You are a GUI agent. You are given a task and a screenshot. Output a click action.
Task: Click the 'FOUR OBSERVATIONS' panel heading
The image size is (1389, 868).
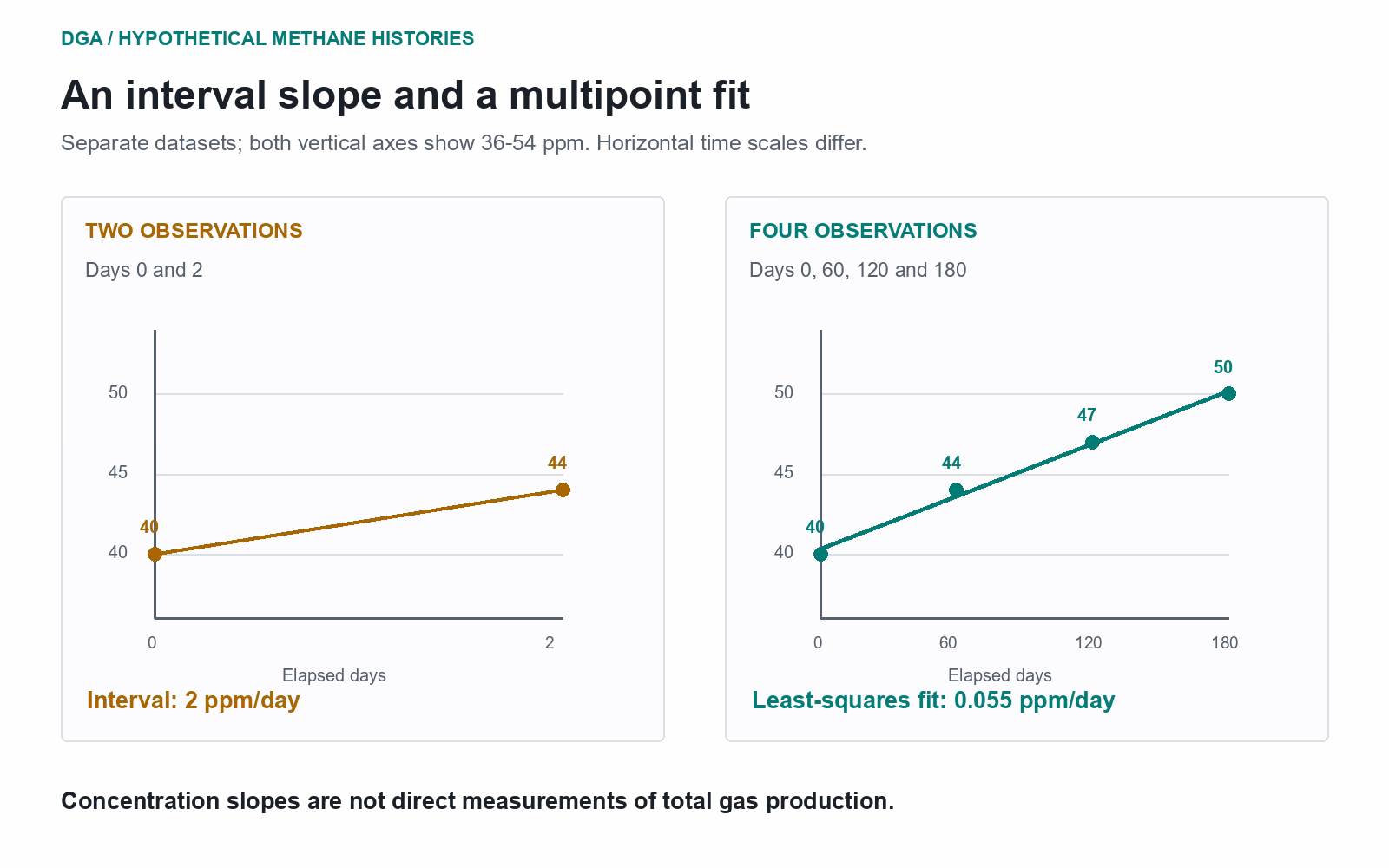pos(863,231)
